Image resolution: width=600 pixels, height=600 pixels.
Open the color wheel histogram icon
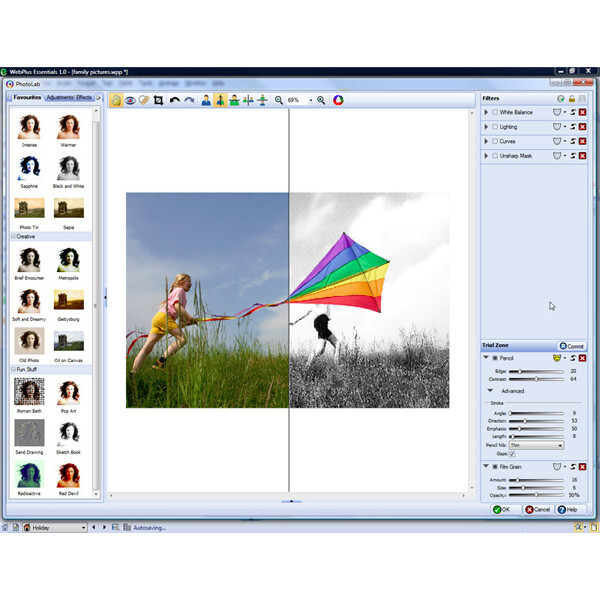(x=338, y=100)
